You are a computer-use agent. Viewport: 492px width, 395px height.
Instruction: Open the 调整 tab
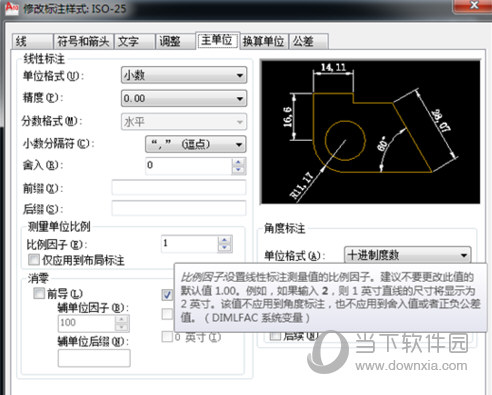[x=175, y=41]
